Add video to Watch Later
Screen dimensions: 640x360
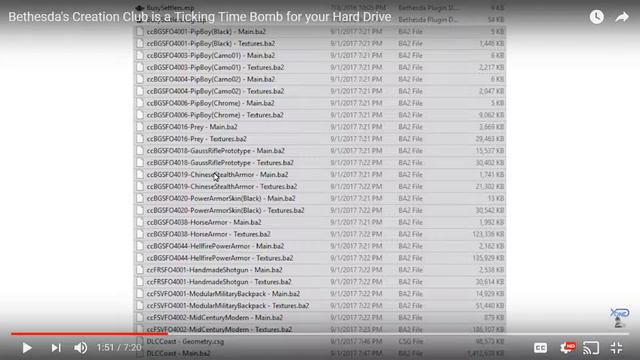[x=596, y=17]
